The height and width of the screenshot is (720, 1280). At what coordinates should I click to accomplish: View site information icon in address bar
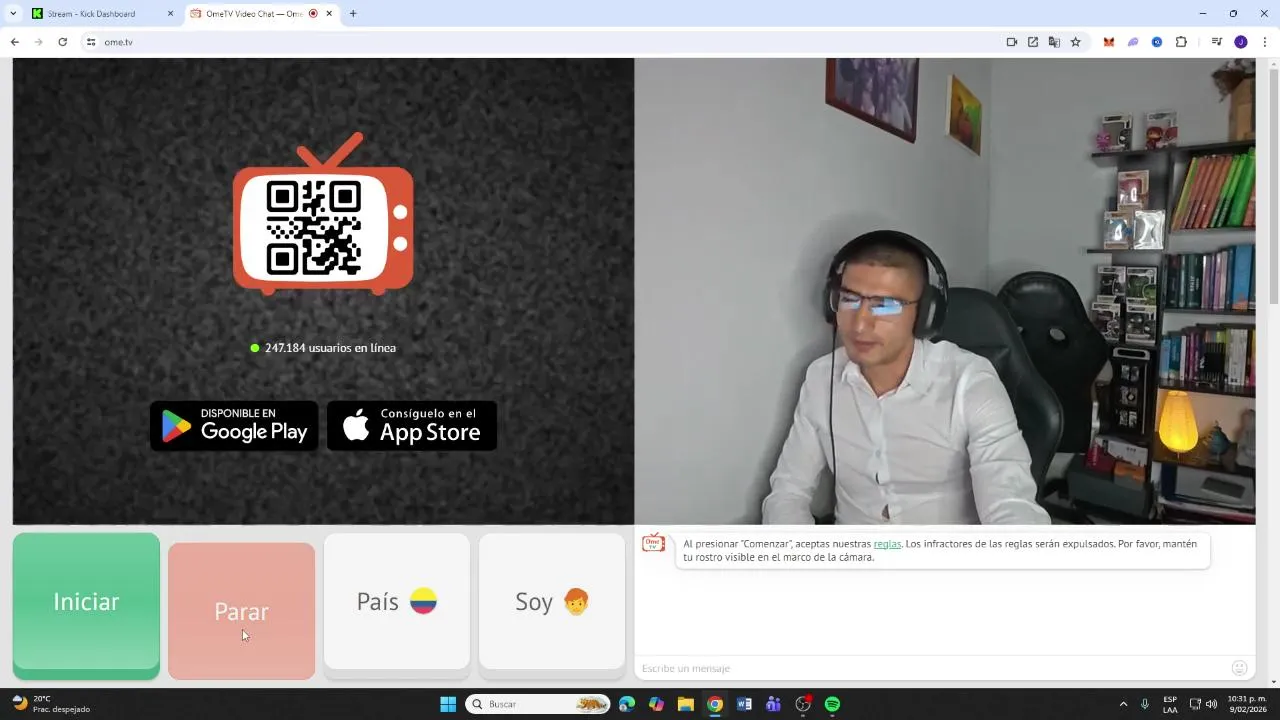(x=90, y=42)
